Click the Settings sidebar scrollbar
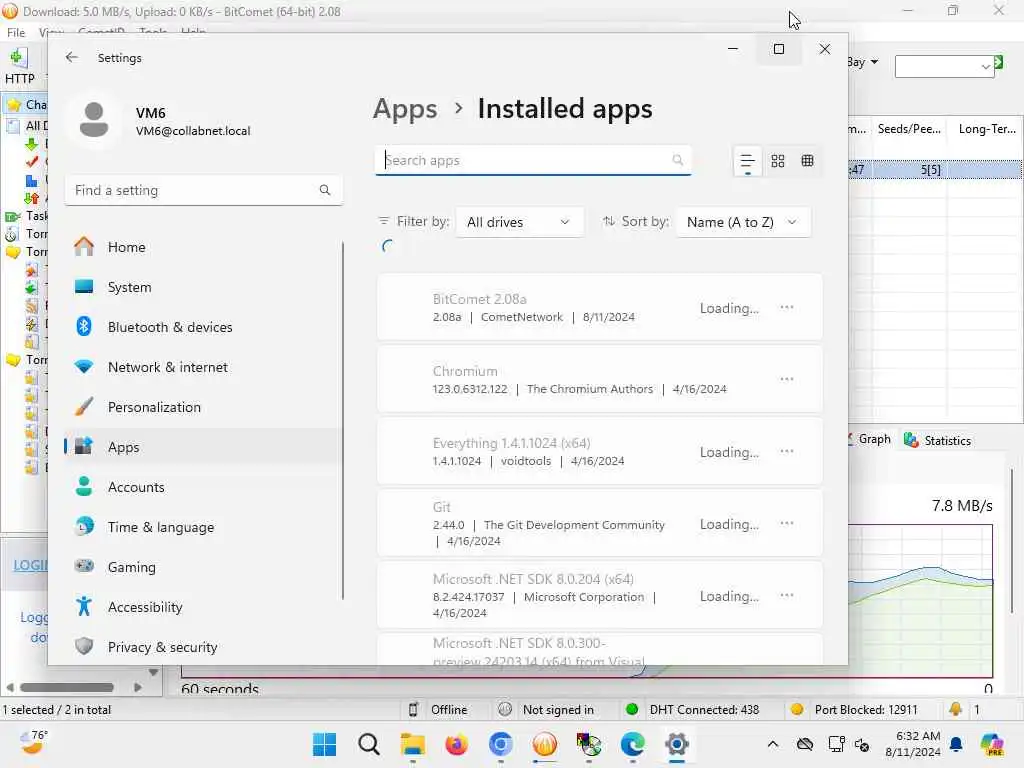 (343, 421)
